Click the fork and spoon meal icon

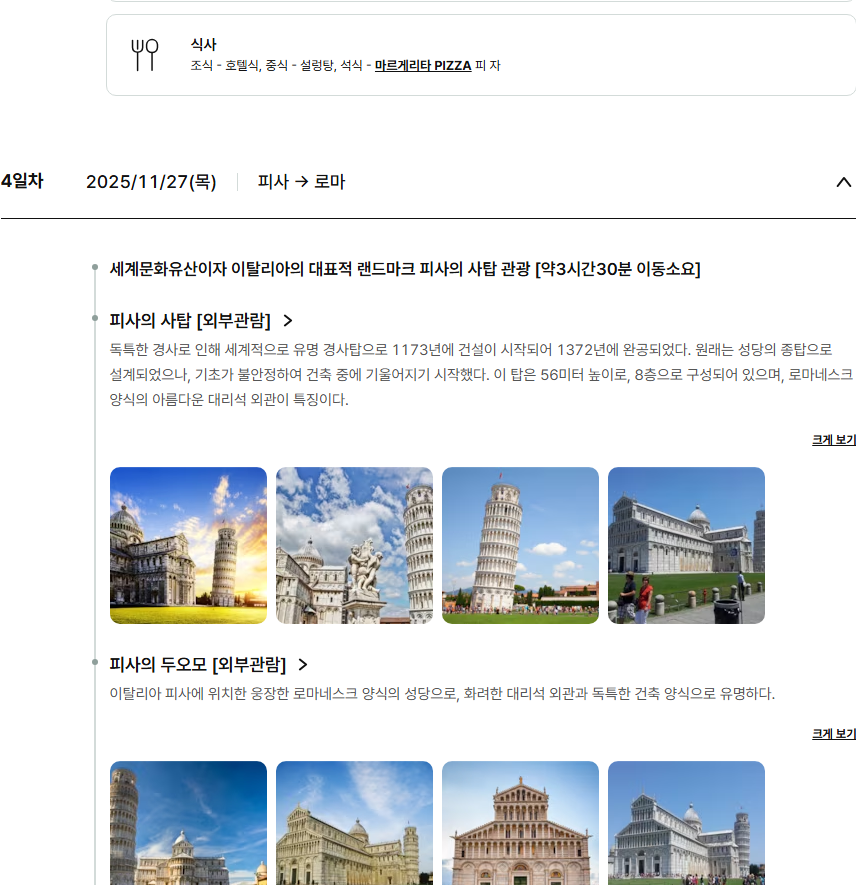tap(145, 55)
